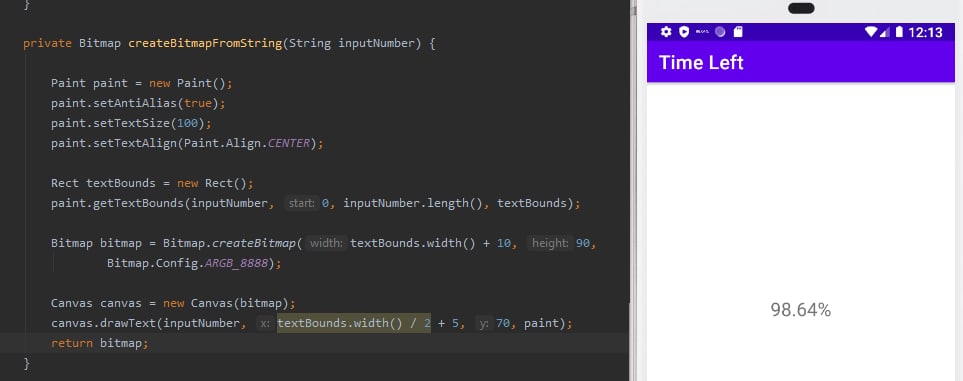Image resolution: width=963 pixels, height=381 pixels.
Task: Click the '100' value in setTextSize
Action: pos(187,124)
